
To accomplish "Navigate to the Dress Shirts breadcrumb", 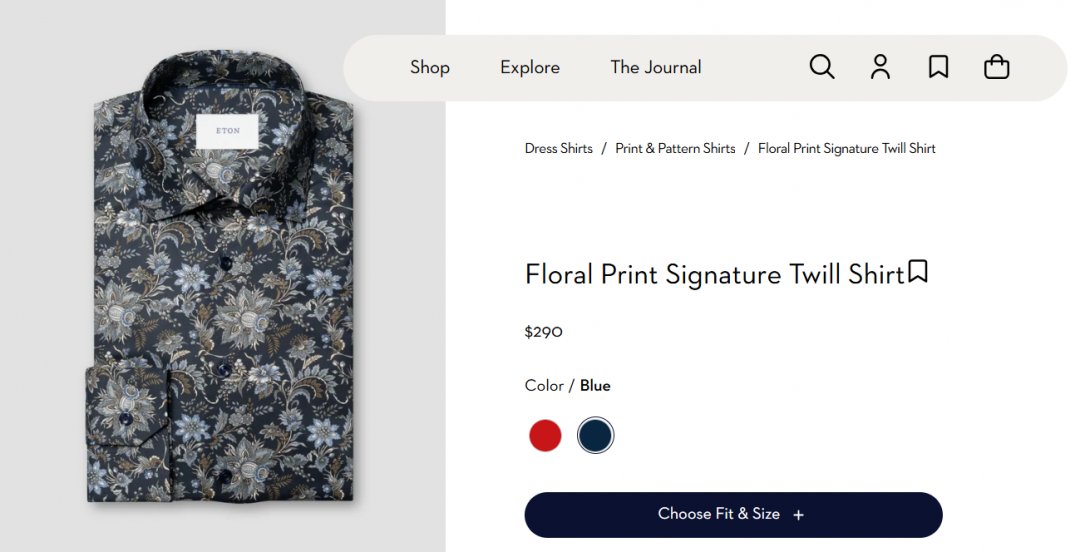I will [x=559, y=148].
